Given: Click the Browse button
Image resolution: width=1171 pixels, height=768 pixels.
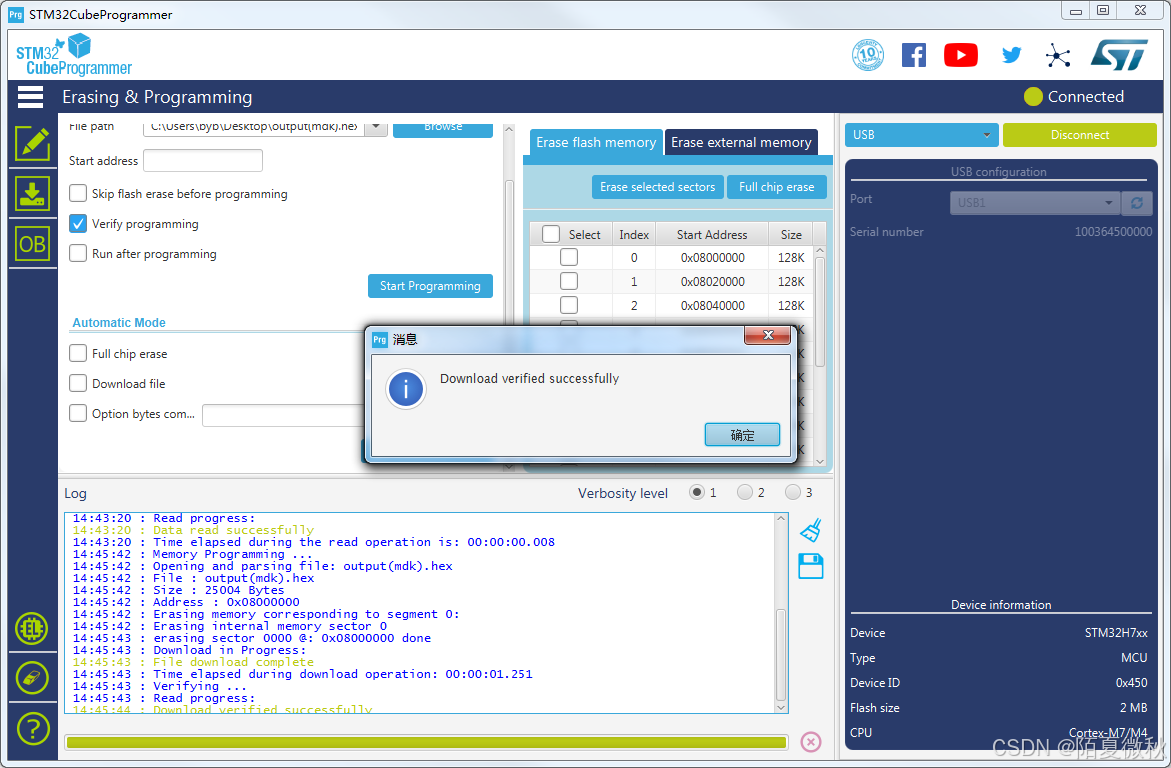Looking at the screenshot, I should (x=443, y=128).
